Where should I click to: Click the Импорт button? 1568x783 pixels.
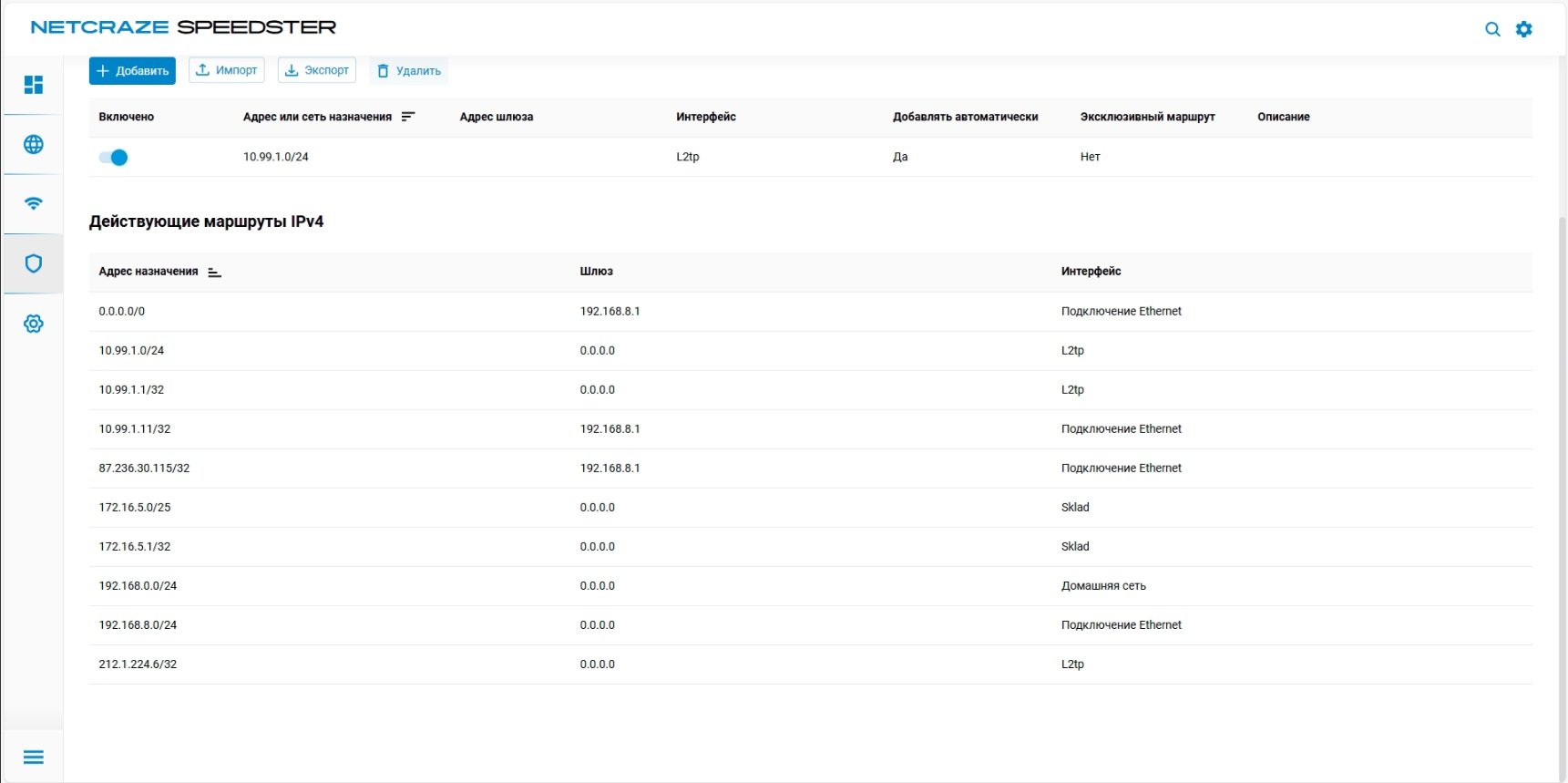tap(227, 70)
